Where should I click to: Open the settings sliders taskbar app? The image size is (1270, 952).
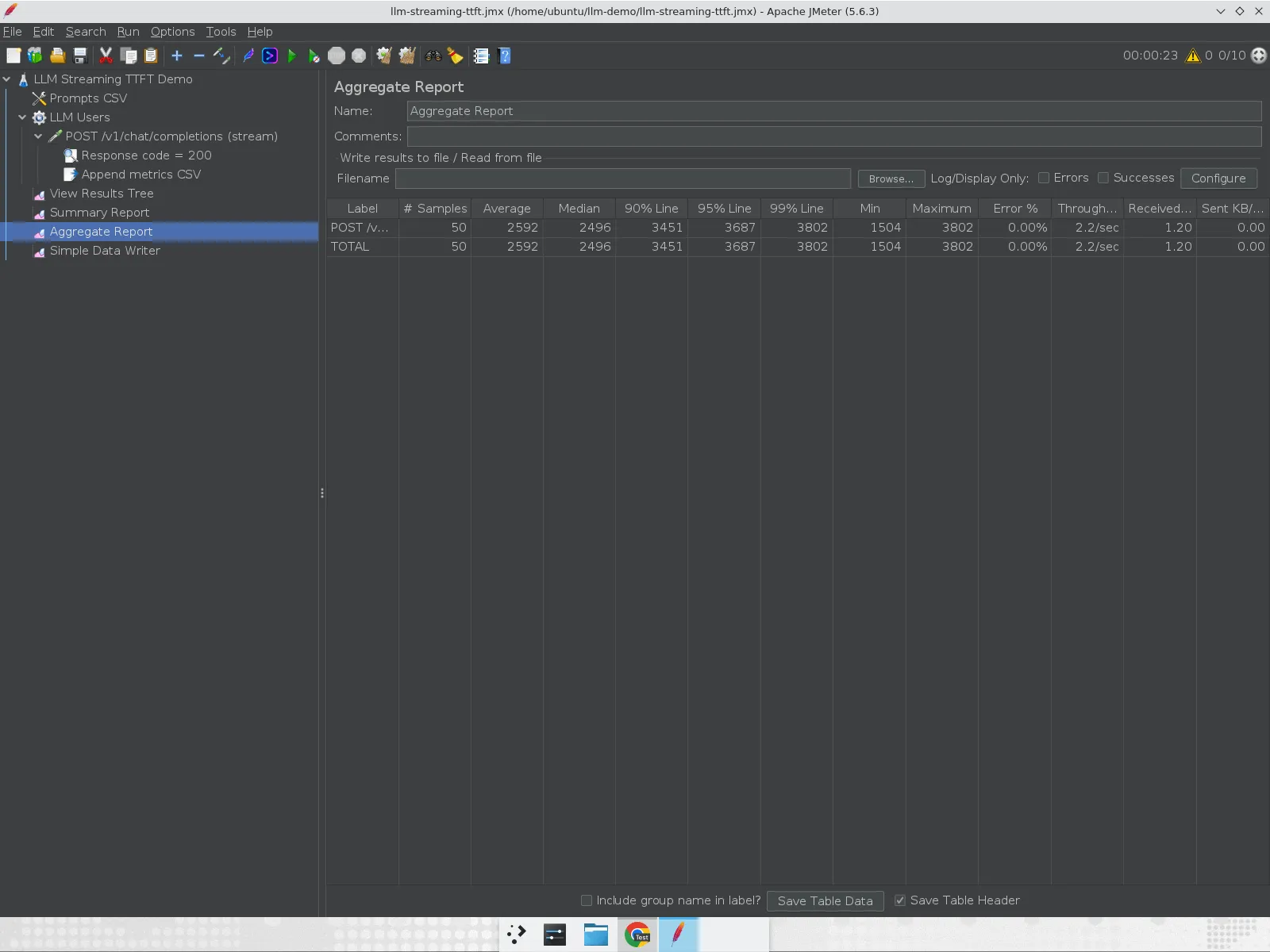pos(555,935)
